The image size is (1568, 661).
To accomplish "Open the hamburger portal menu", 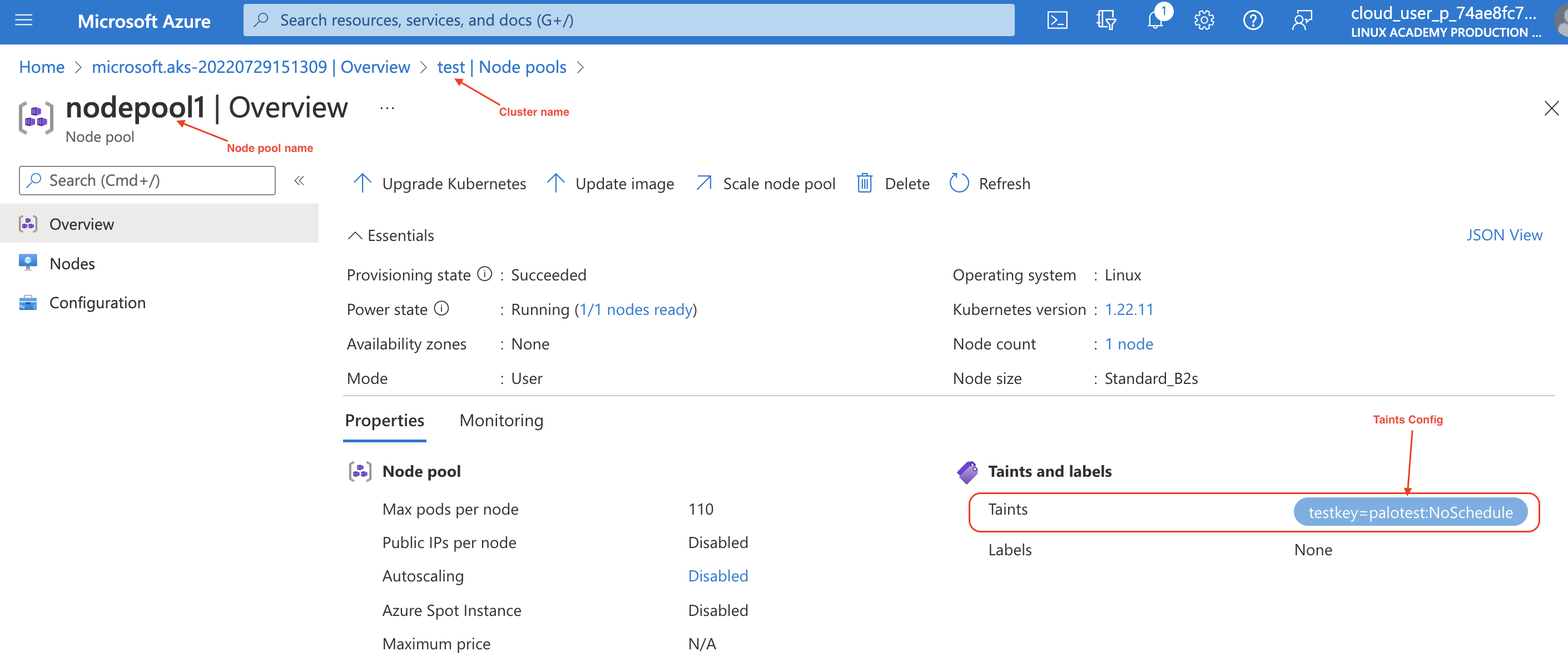I will click(24, 21).
